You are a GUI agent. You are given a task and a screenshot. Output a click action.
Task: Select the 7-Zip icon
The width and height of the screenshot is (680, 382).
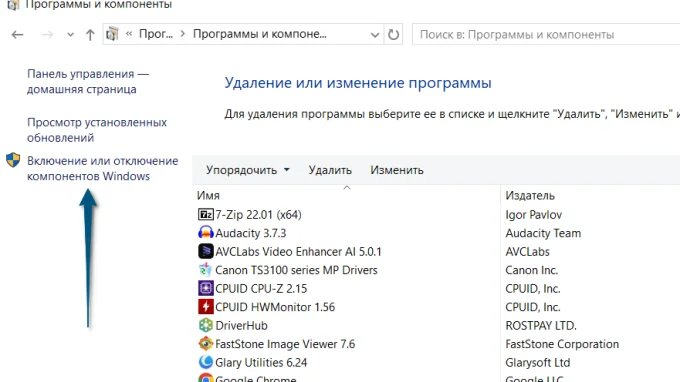[x=206, y=215]
